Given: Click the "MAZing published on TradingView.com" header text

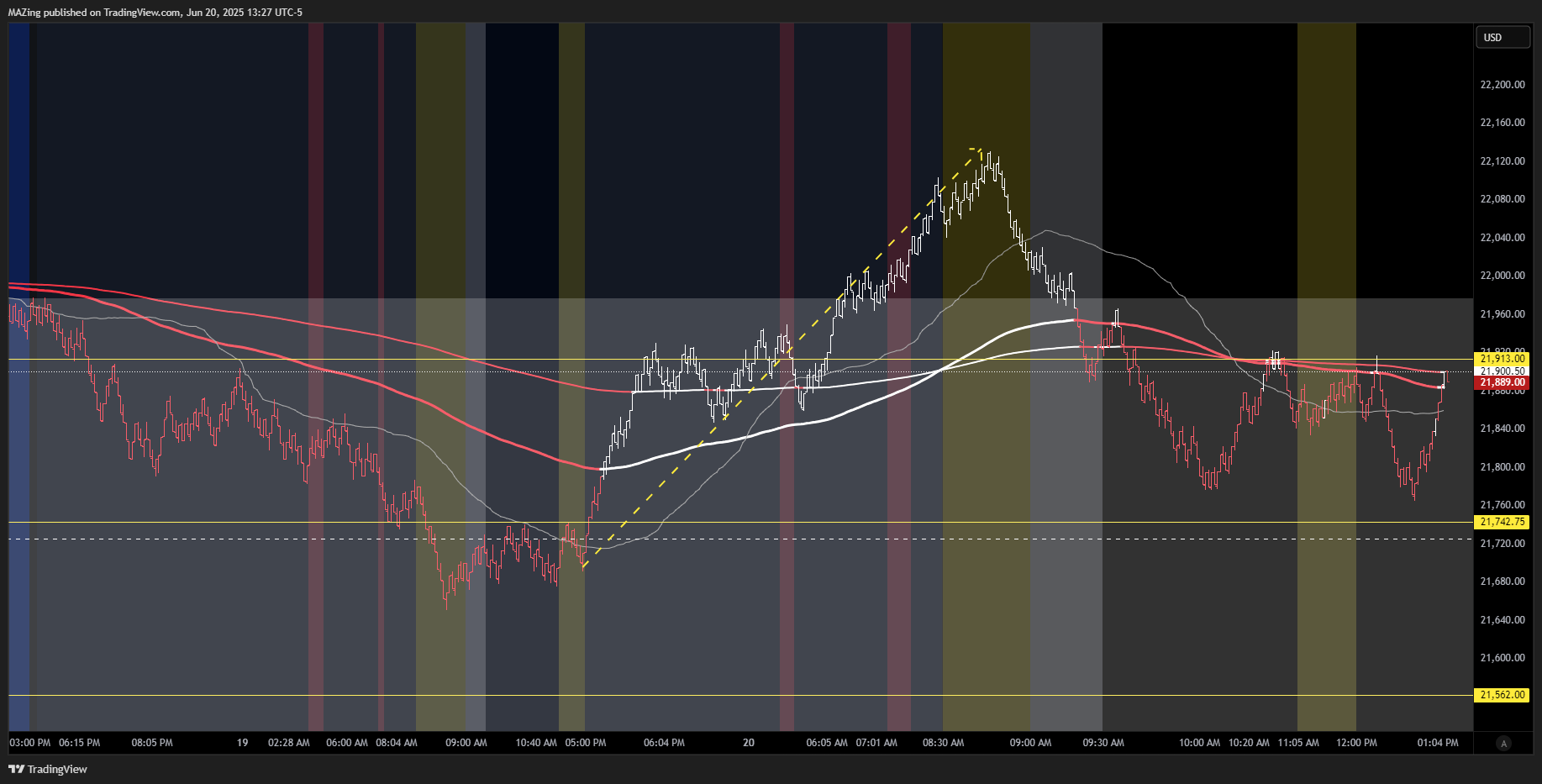Looking at the screenshot, I should click(94, 12).
